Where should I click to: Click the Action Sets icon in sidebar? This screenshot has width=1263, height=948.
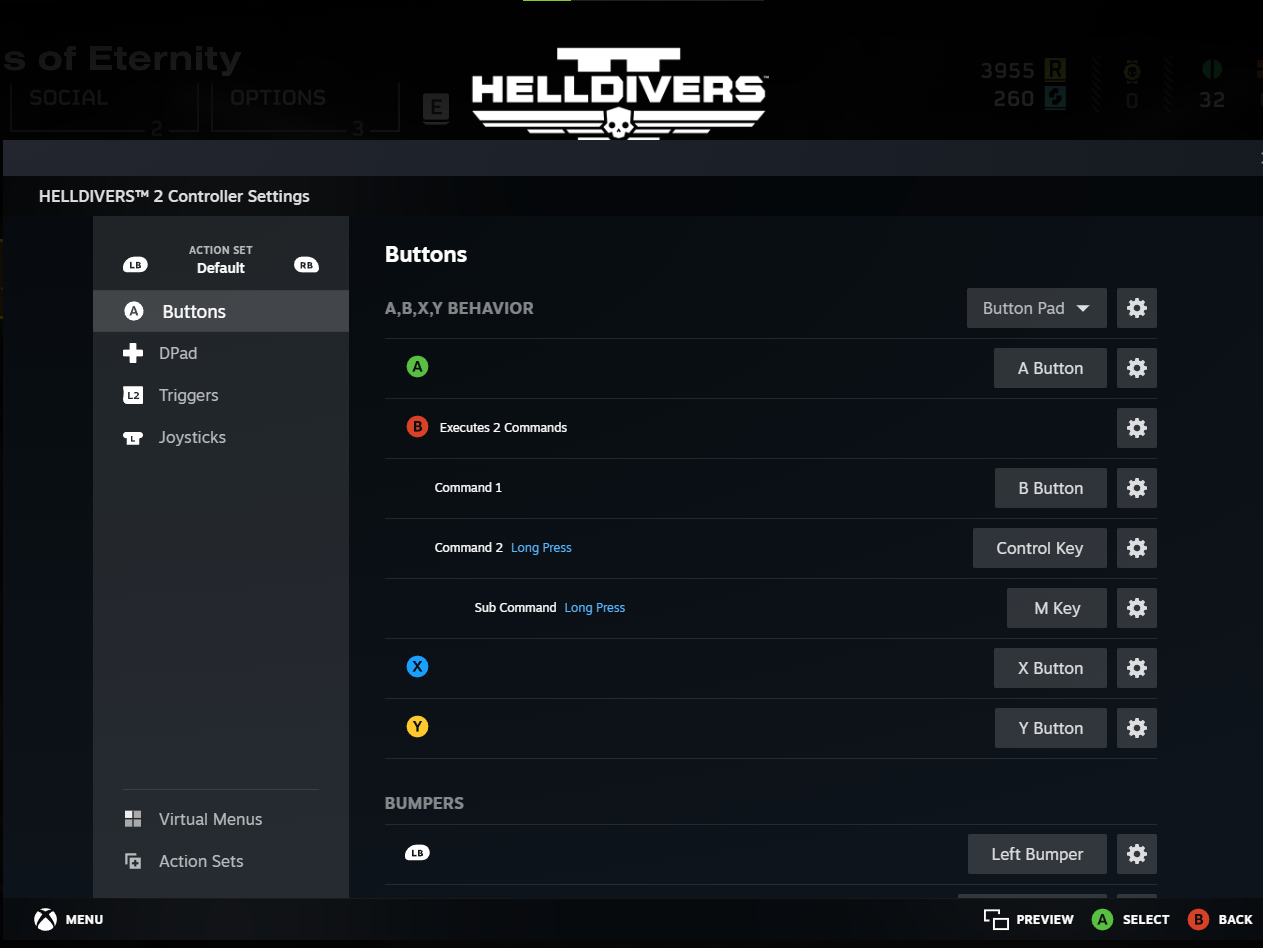133,861
